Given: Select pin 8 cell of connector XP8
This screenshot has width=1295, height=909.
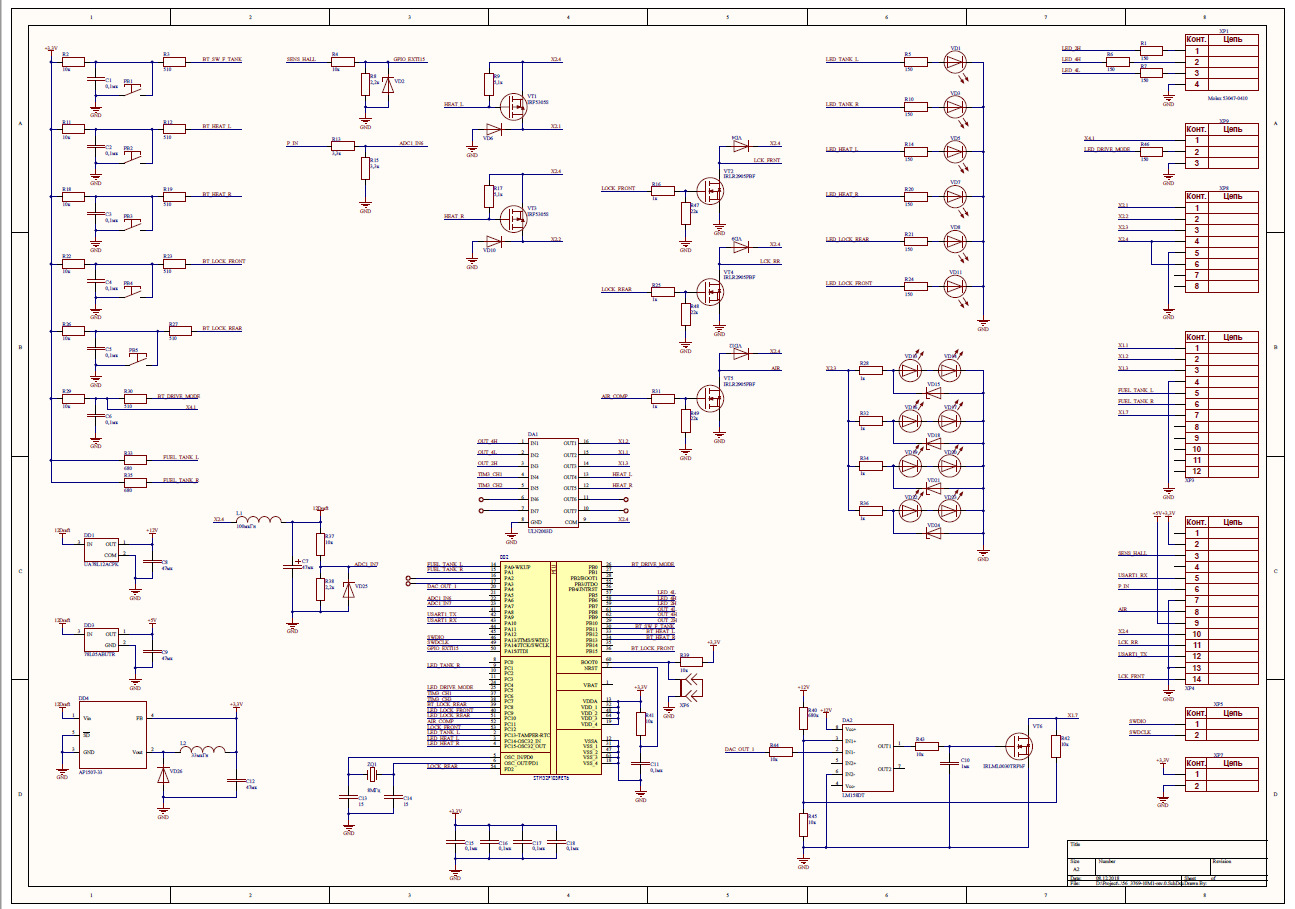Looking at the screenshot, I should coord(1196,286).
